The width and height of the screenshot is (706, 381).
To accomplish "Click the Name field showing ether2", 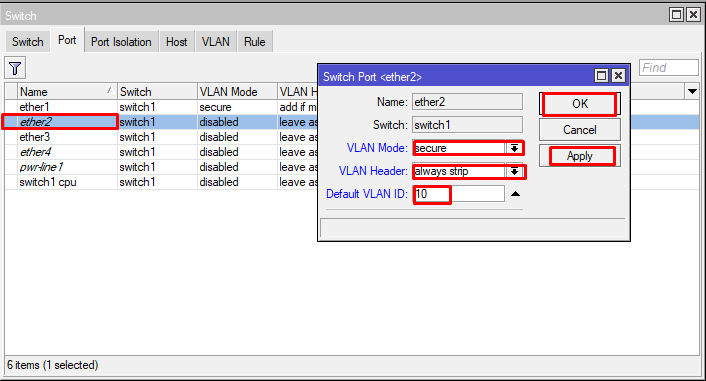I will tap(467, 102).
